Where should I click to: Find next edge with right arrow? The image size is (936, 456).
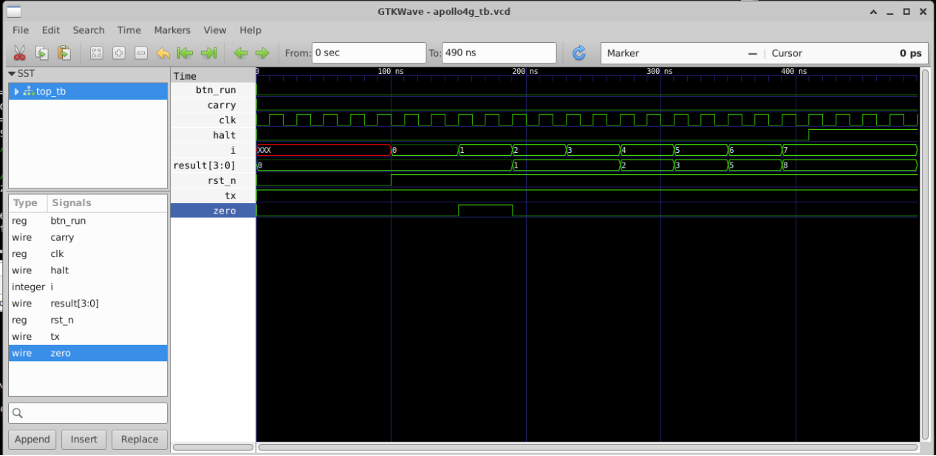[x=262, y=53]
